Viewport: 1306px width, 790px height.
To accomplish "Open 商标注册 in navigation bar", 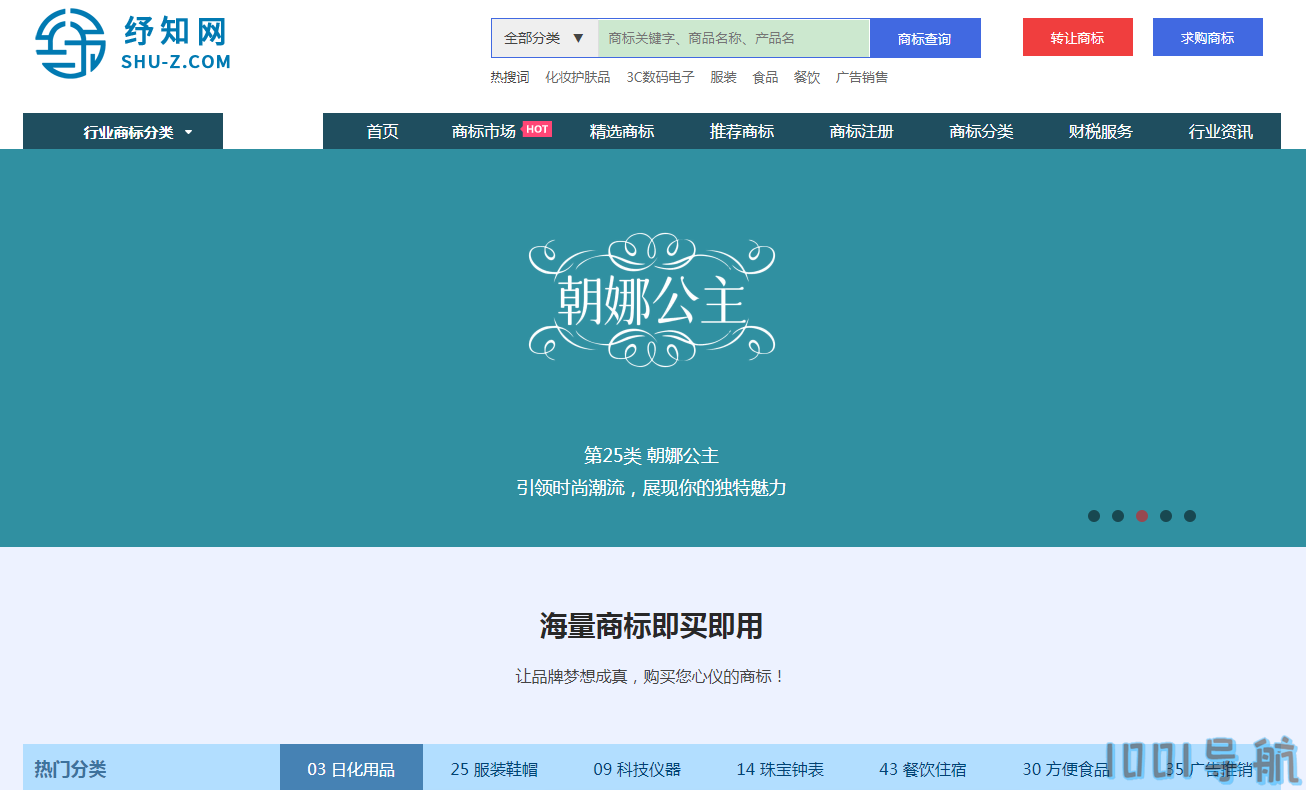I will coord(862,131).
